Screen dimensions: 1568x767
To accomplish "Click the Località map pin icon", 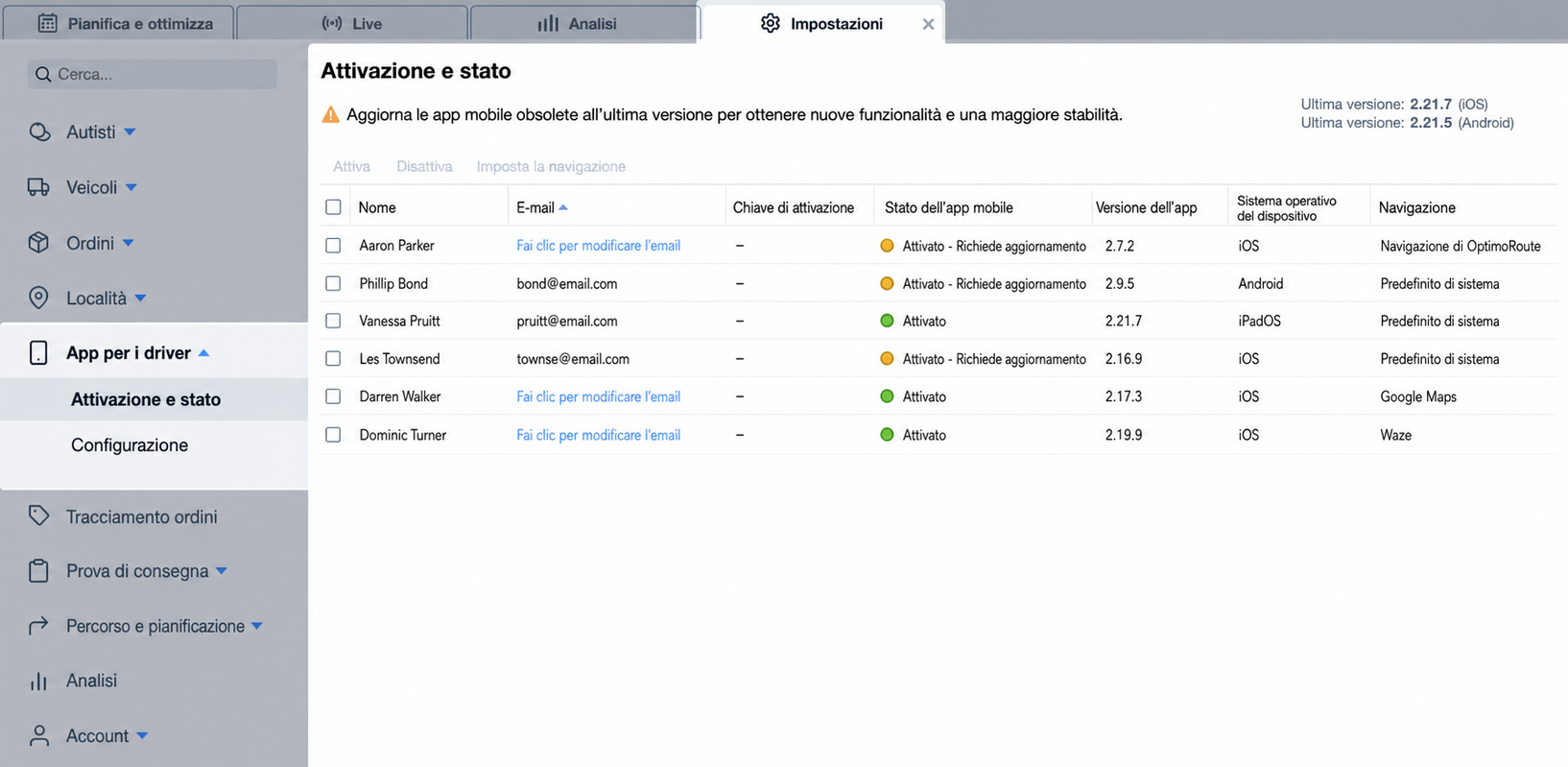I will coord(38,298).
